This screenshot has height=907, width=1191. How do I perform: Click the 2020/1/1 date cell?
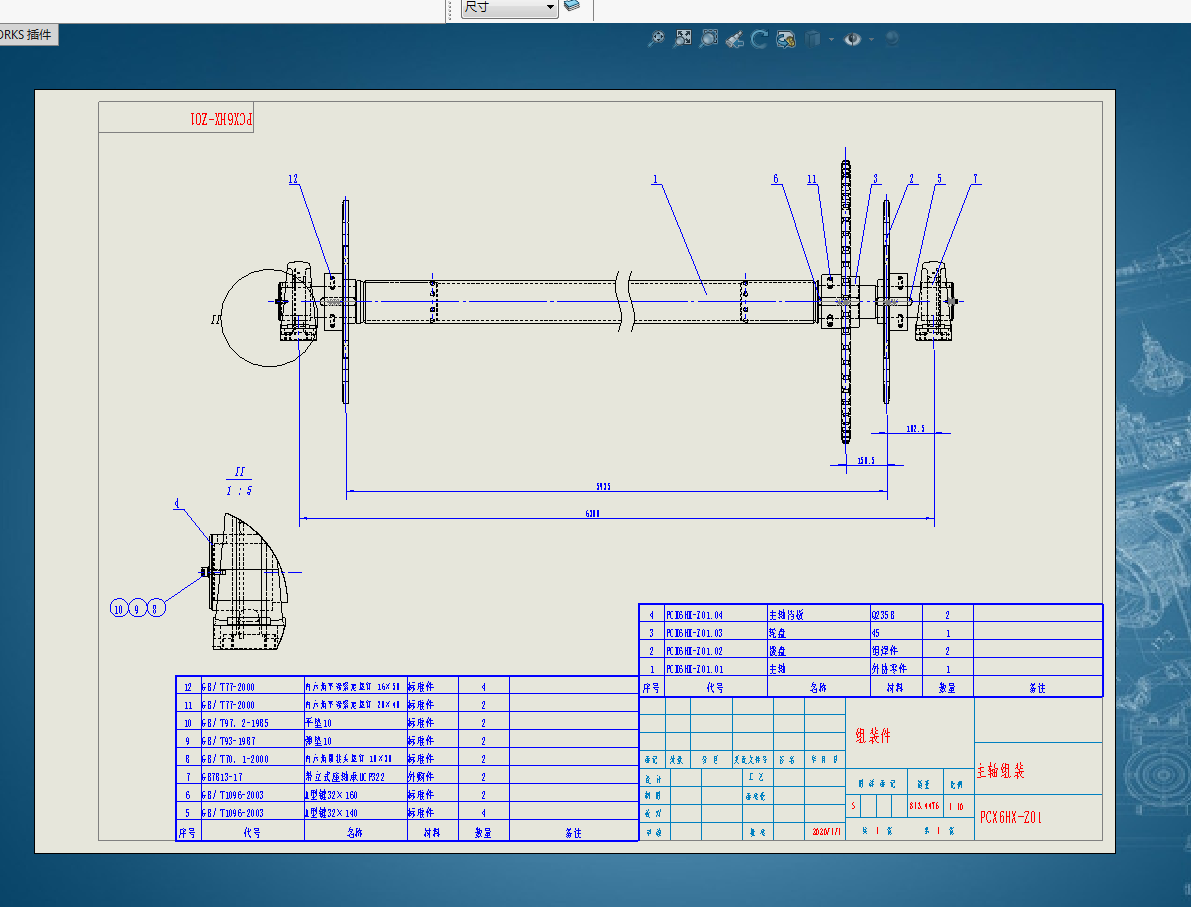826,832
